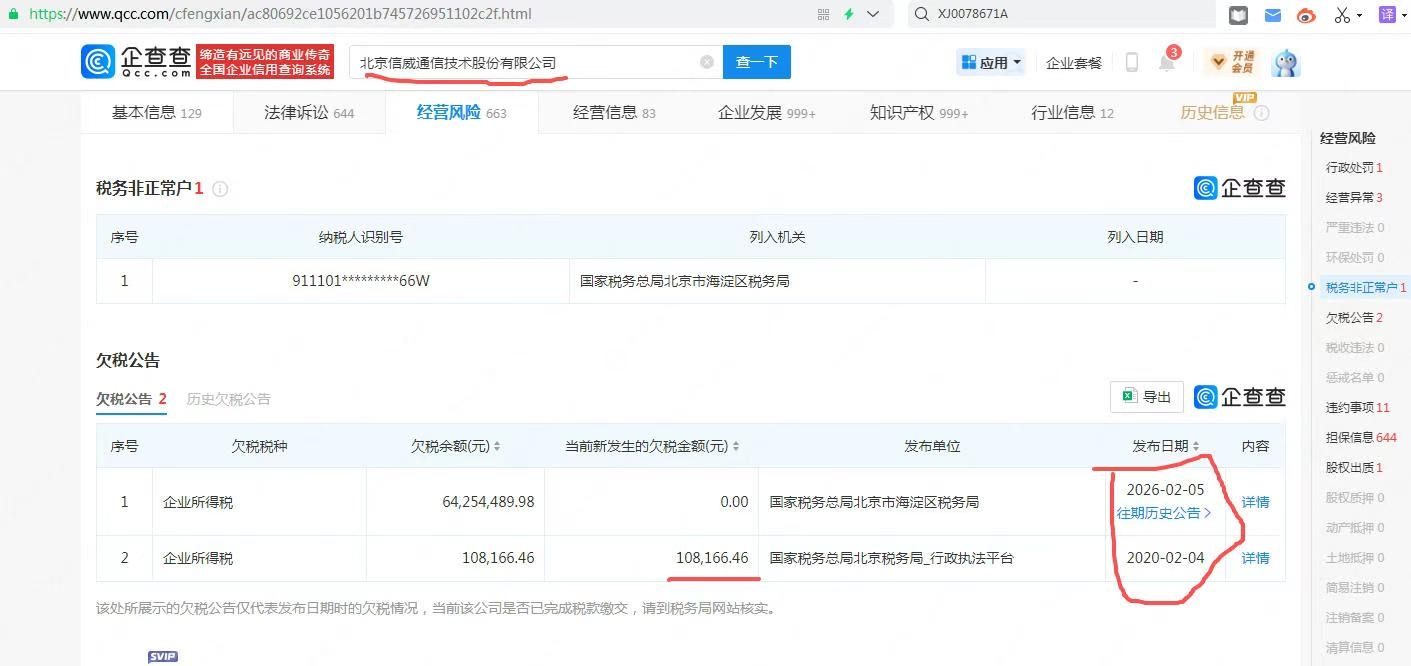
Task: Click the search magnifier icon in browser bar
Action: pos(922,14)
